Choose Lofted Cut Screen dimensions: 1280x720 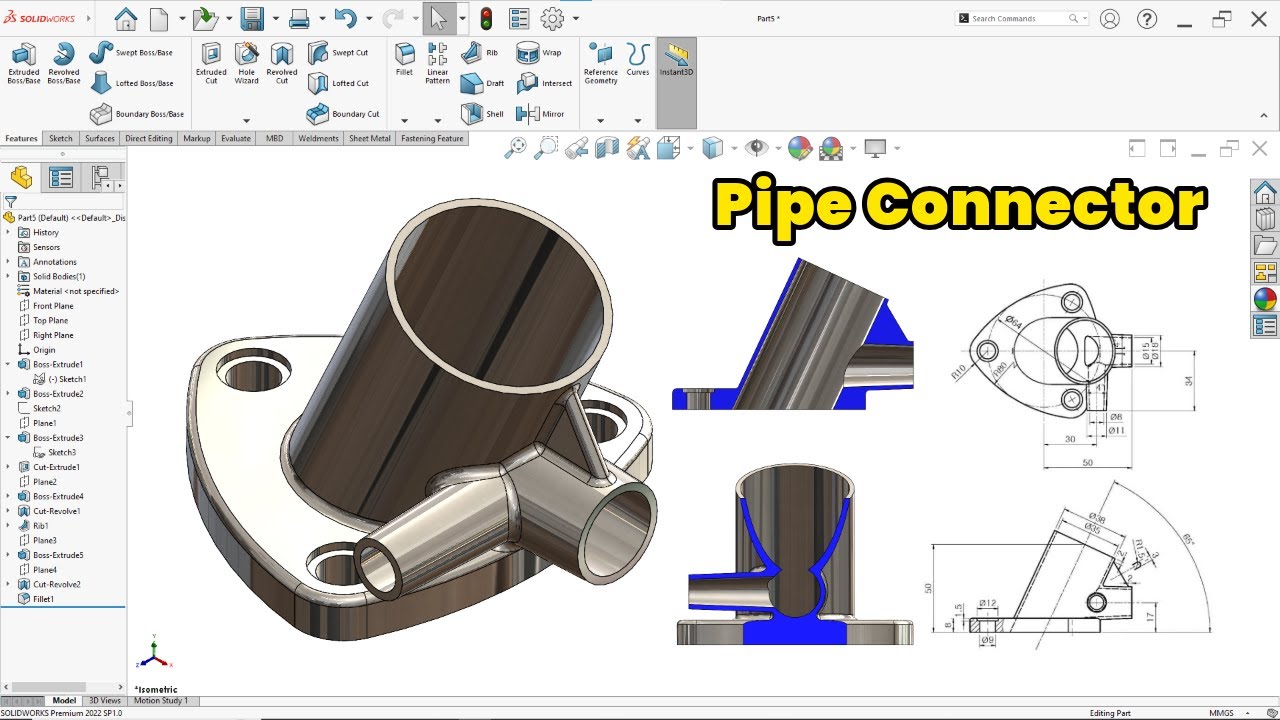click(338, 83)
